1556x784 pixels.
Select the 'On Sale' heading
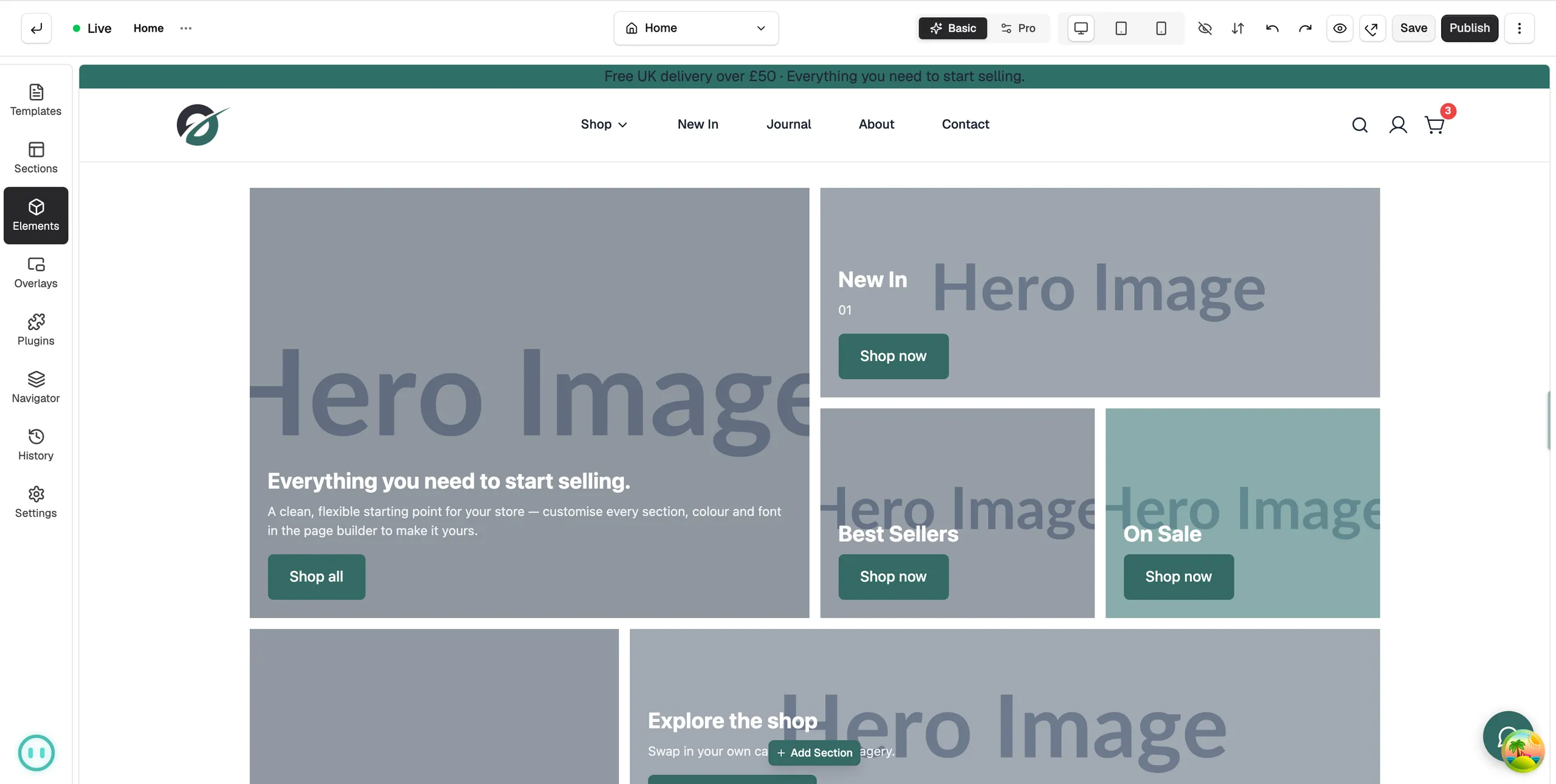pos(1162,534)
